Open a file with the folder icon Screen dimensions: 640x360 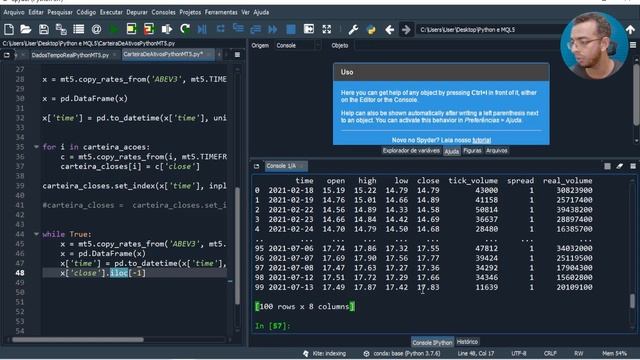26,29
